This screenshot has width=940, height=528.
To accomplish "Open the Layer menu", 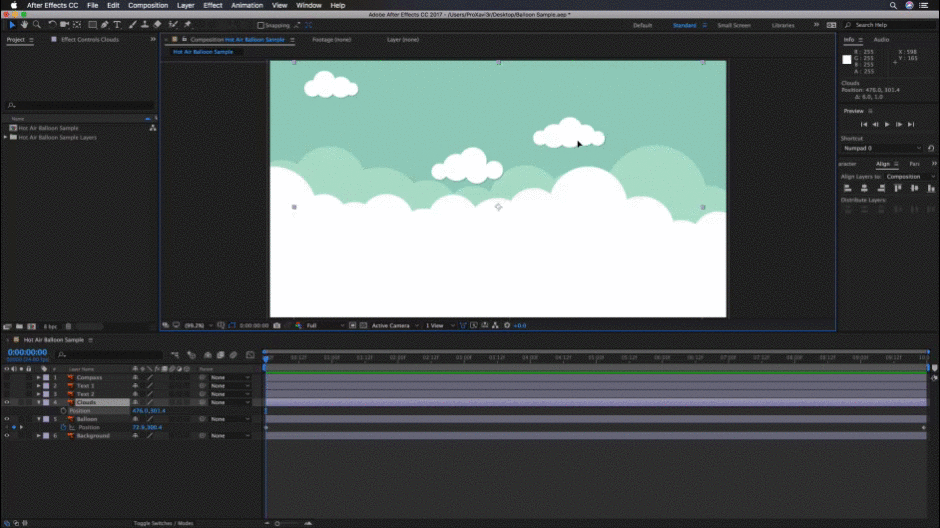I will point(185,5).
